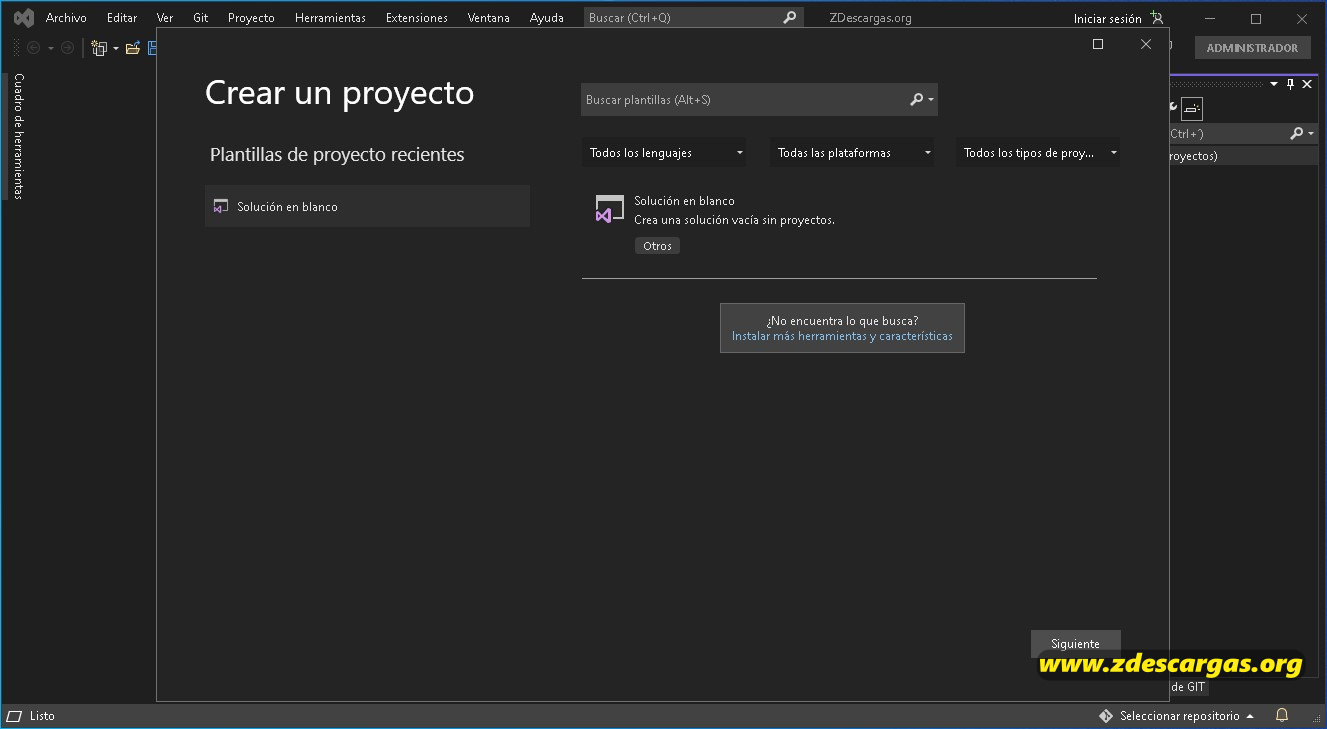Click the sign-in person icon
1327x729 pixels.
1157,18
